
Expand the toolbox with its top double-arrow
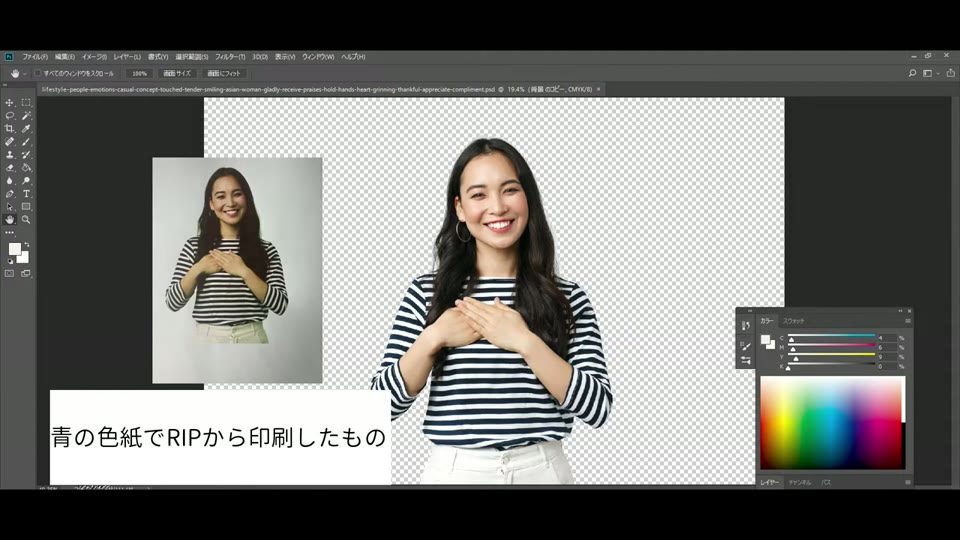[6, 85]
